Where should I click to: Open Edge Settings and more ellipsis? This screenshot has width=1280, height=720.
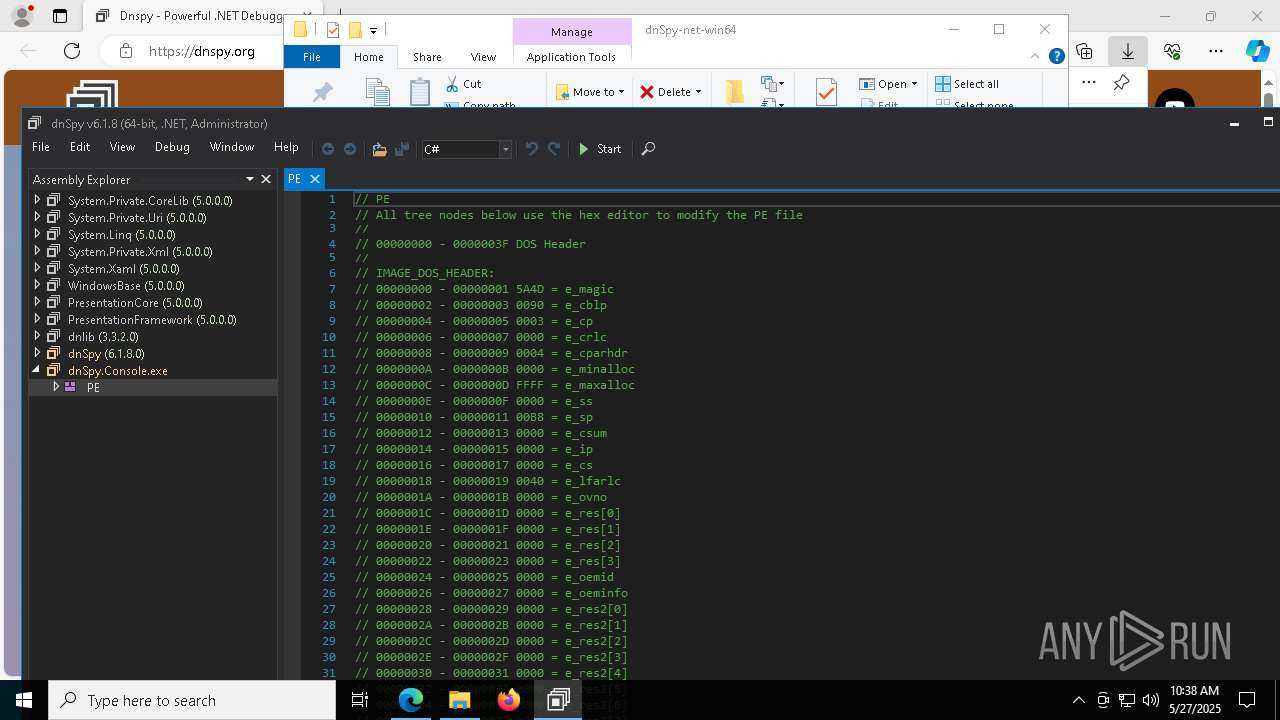tap(1216, 51)
